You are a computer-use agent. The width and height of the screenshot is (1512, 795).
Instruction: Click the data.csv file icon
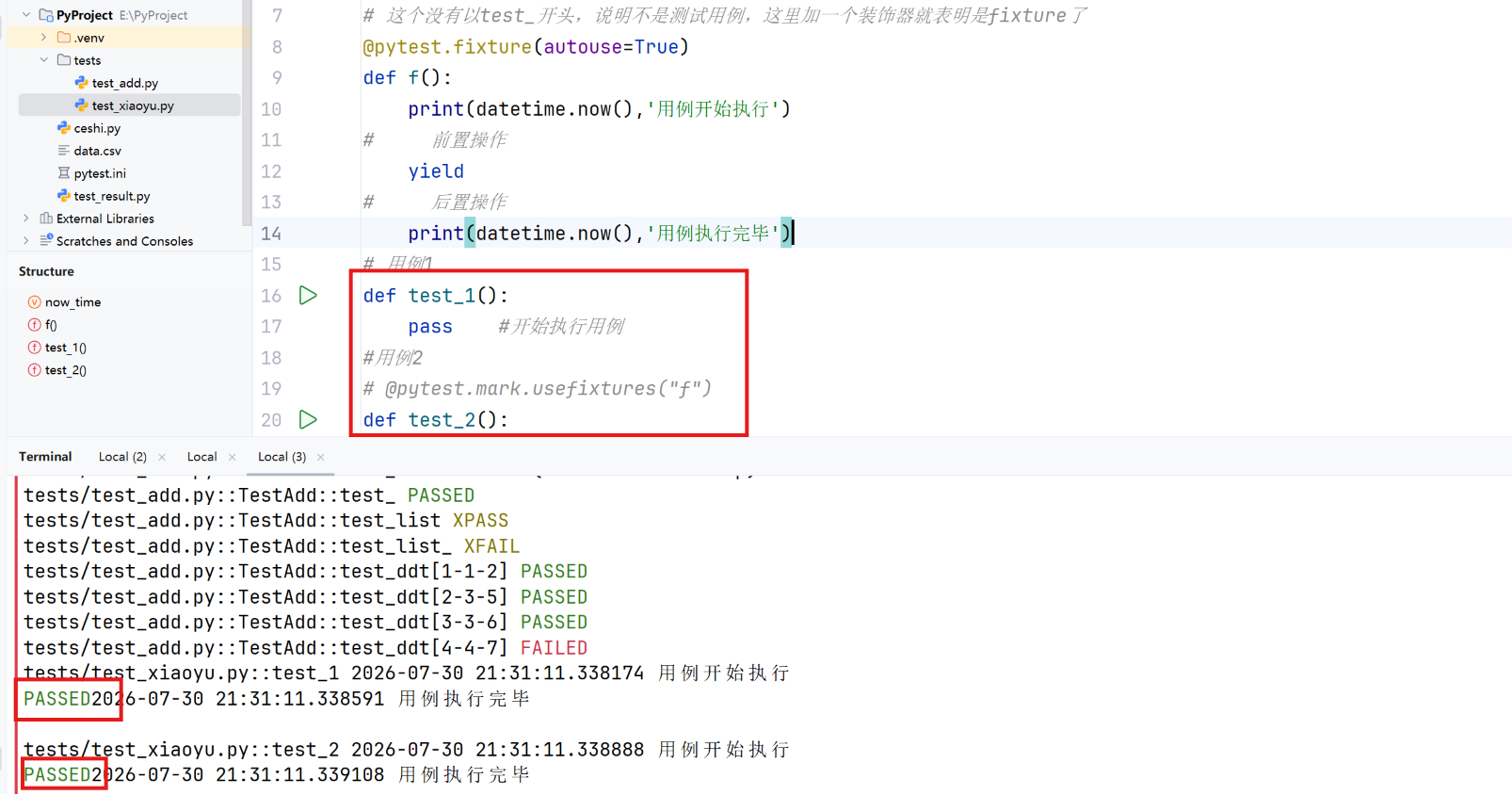[x=64, y=151]
